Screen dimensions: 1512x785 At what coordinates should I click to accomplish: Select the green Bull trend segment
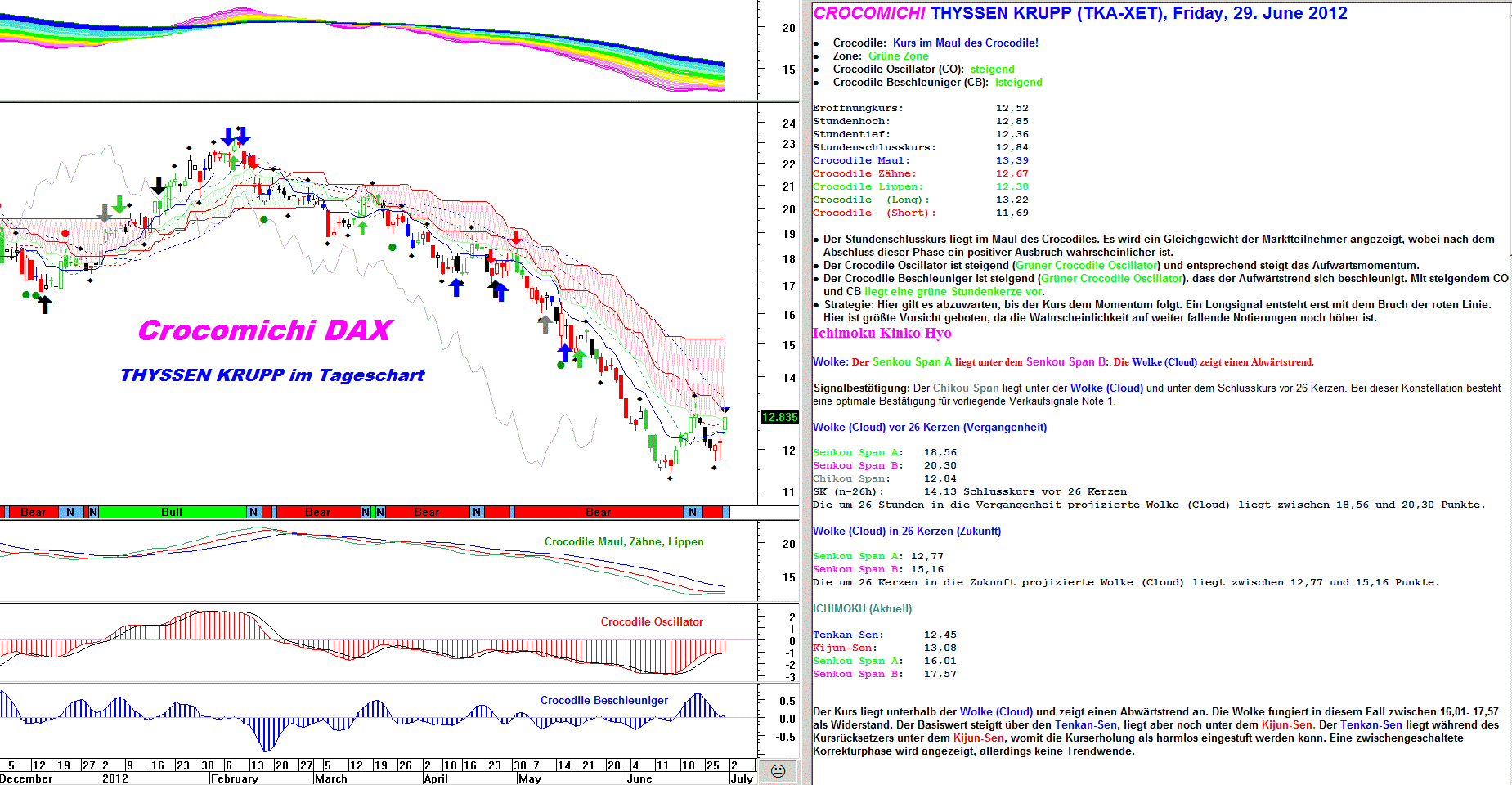172,512
